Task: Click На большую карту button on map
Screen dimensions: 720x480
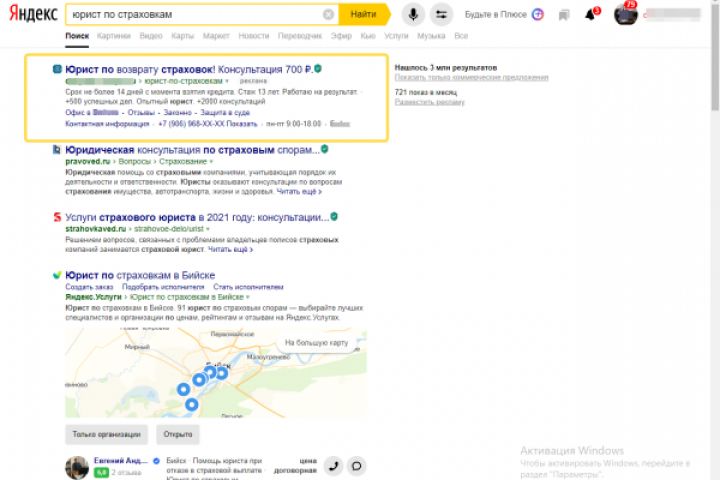Action: tap(316, 343)
